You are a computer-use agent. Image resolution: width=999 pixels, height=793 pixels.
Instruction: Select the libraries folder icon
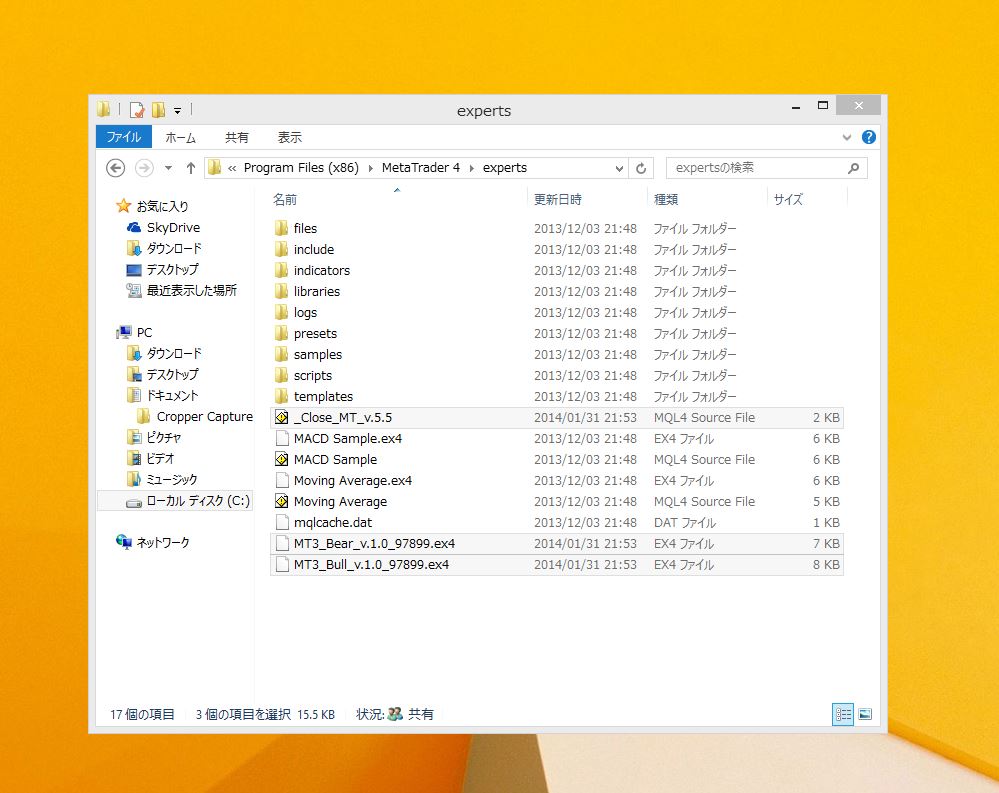[x=282, y=291]
